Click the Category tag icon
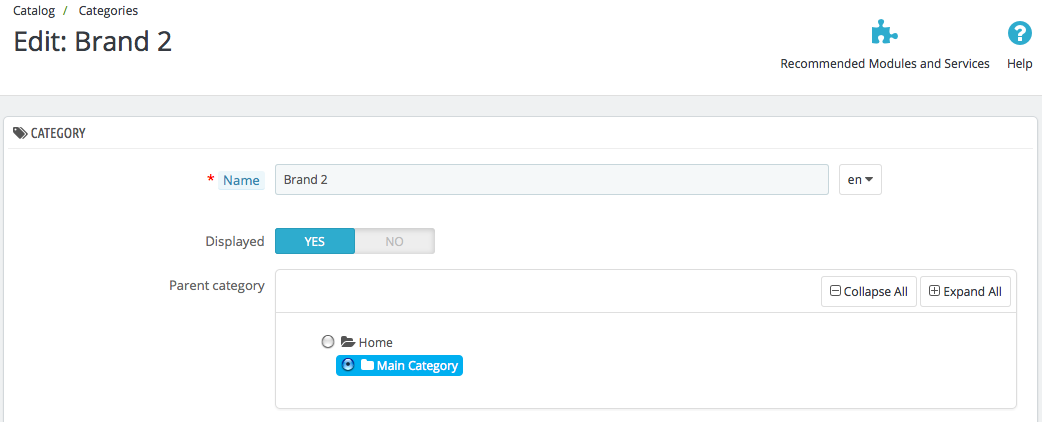Screen dimensions: 1042x422 (x=20, y=133)
